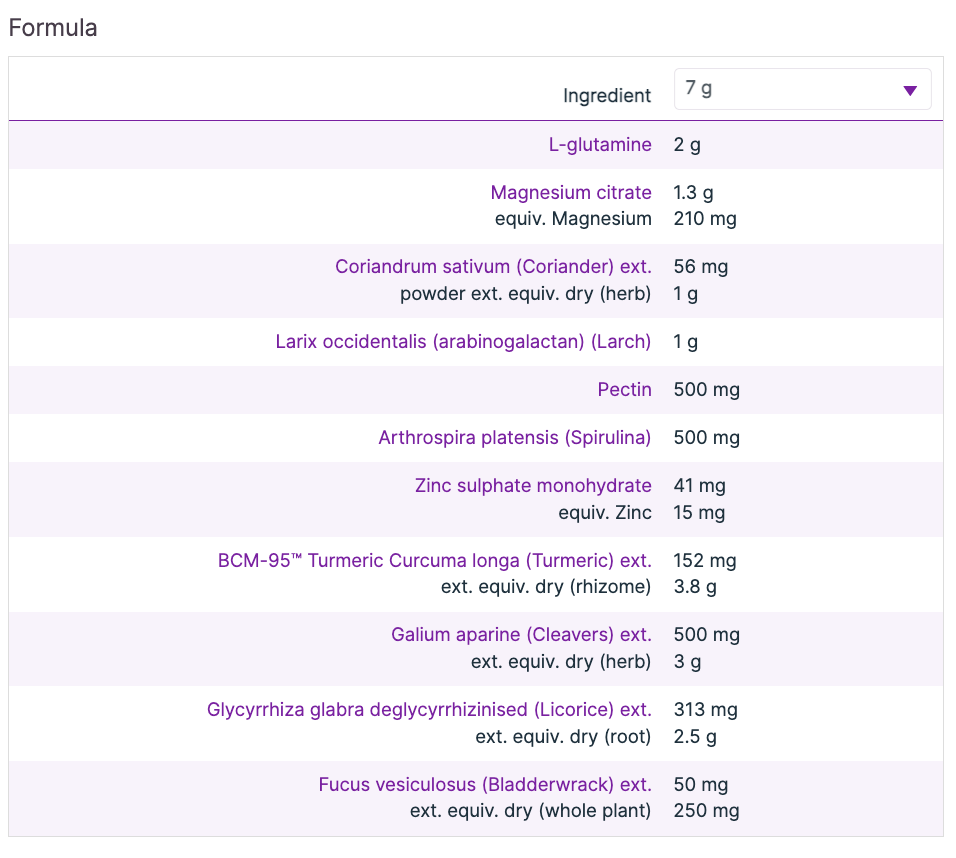
Task: Click the 3.8 g turmeric rhizome value
Action: [x=695, y=588]
